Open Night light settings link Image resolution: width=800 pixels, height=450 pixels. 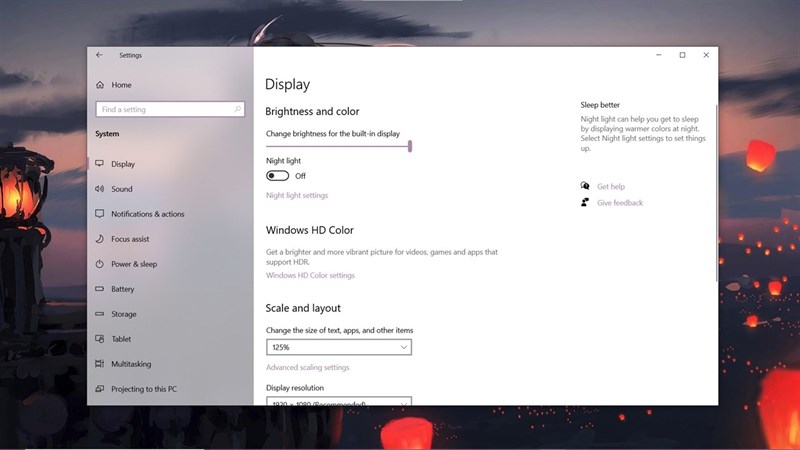tap(297, 195)
